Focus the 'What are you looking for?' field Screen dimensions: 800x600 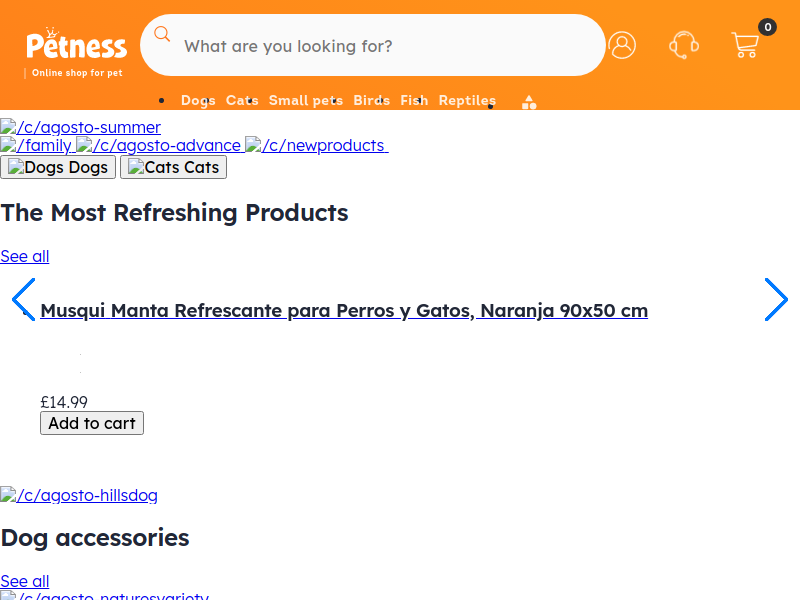[x=372, y=45]
